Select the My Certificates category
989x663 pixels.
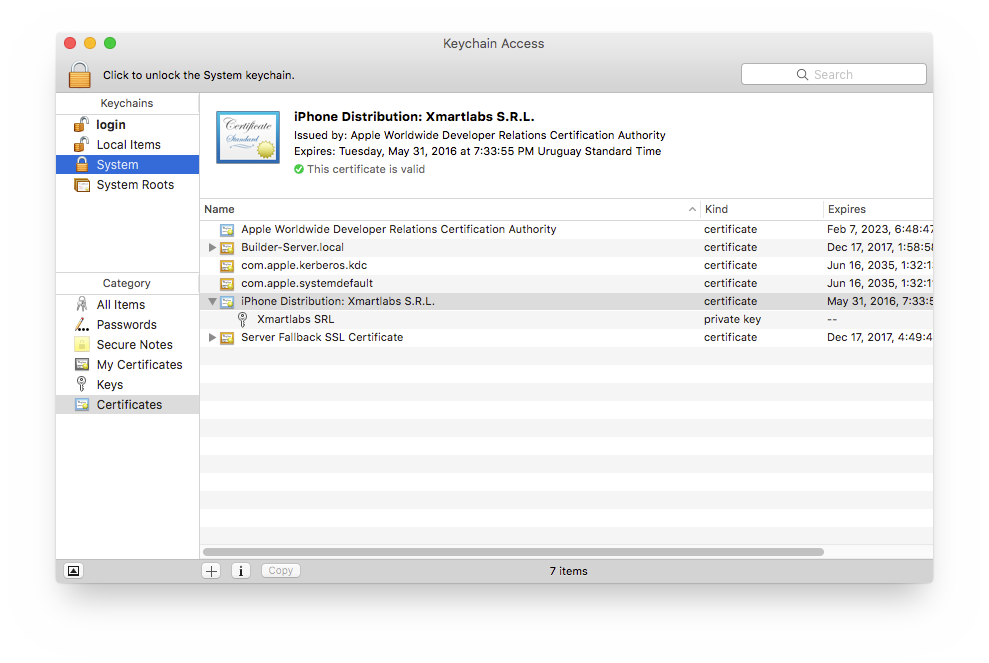tap(139, 365)
